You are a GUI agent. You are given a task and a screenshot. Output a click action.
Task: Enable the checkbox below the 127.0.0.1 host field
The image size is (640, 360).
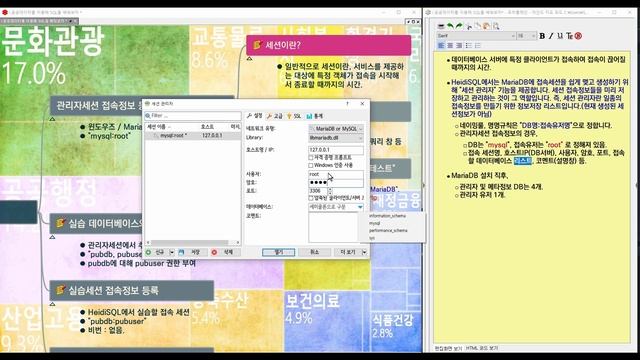point(311,157)
